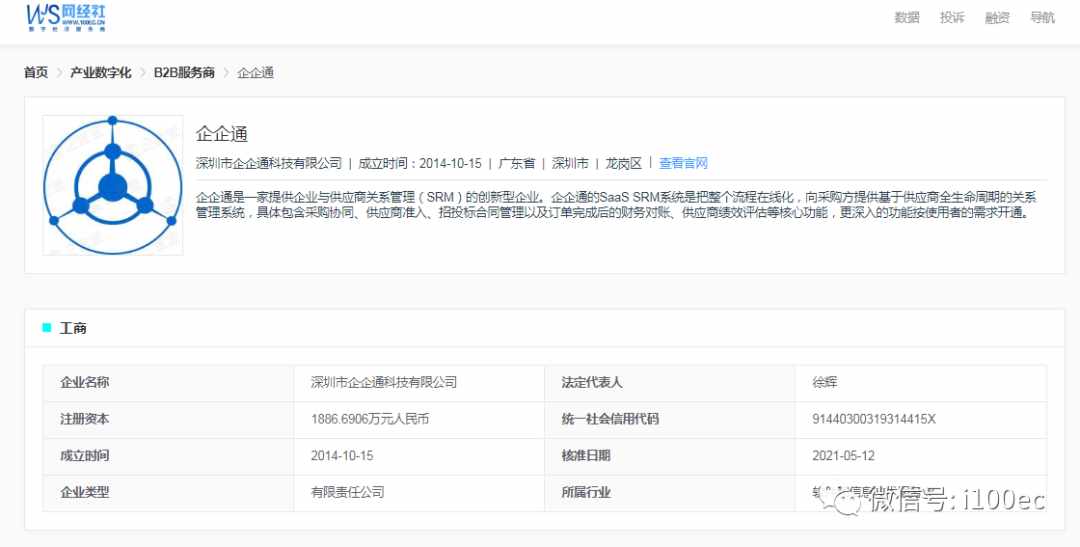Click the 工商 section heading
The width and height of the screenshot is (1080, 547).
[x=73, y=328]
